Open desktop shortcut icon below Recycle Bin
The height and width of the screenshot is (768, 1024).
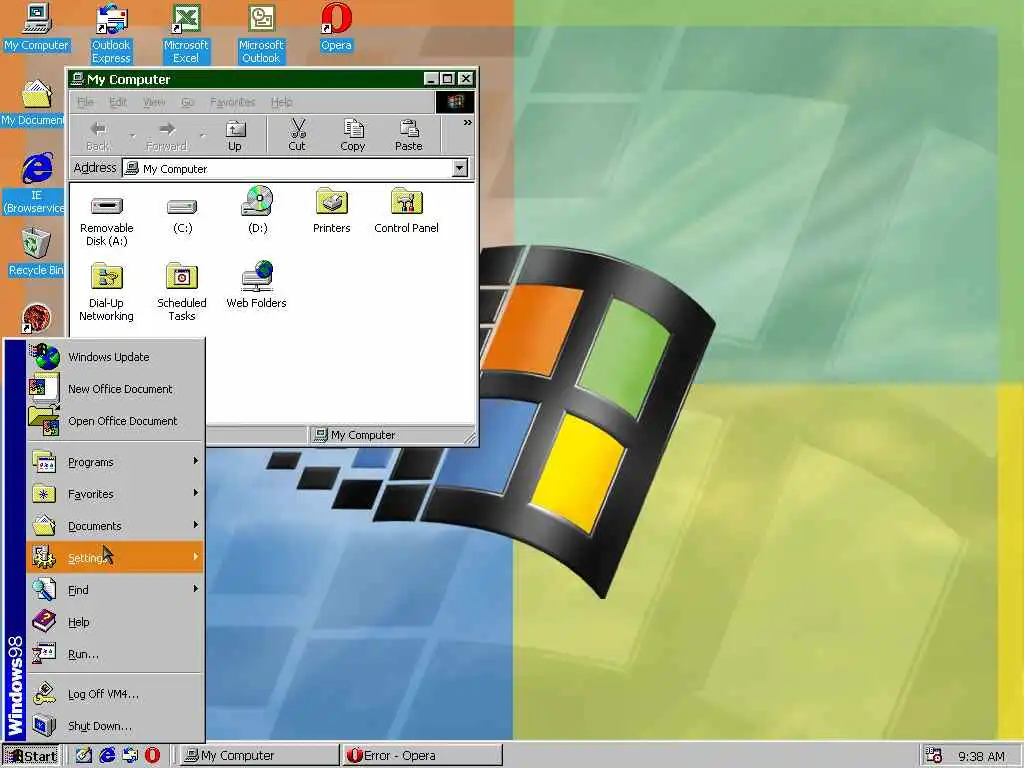pyautogui.click(x=36, y=319)
